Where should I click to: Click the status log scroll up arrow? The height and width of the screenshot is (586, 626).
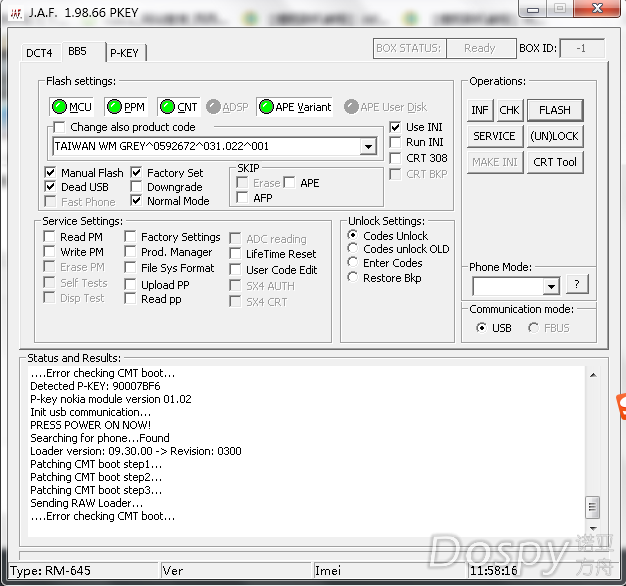click(593, 375)
